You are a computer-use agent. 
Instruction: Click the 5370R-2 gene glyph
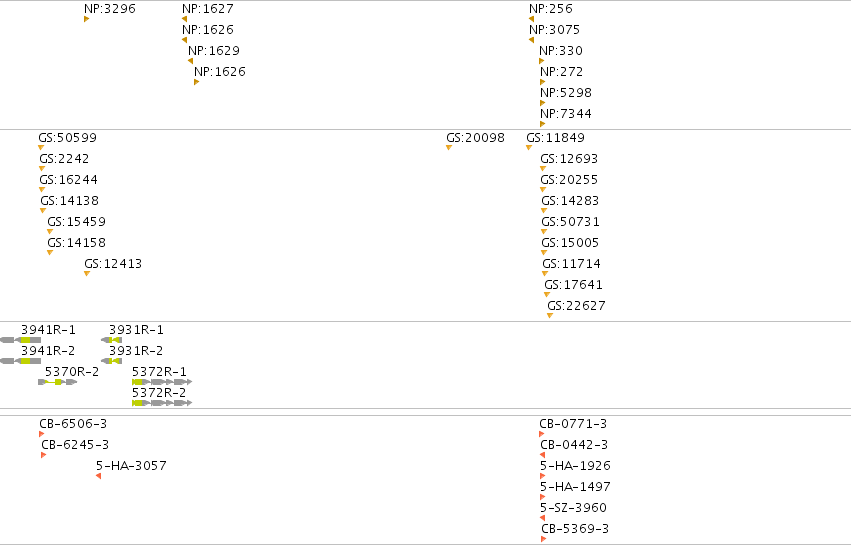click(58, 382)
